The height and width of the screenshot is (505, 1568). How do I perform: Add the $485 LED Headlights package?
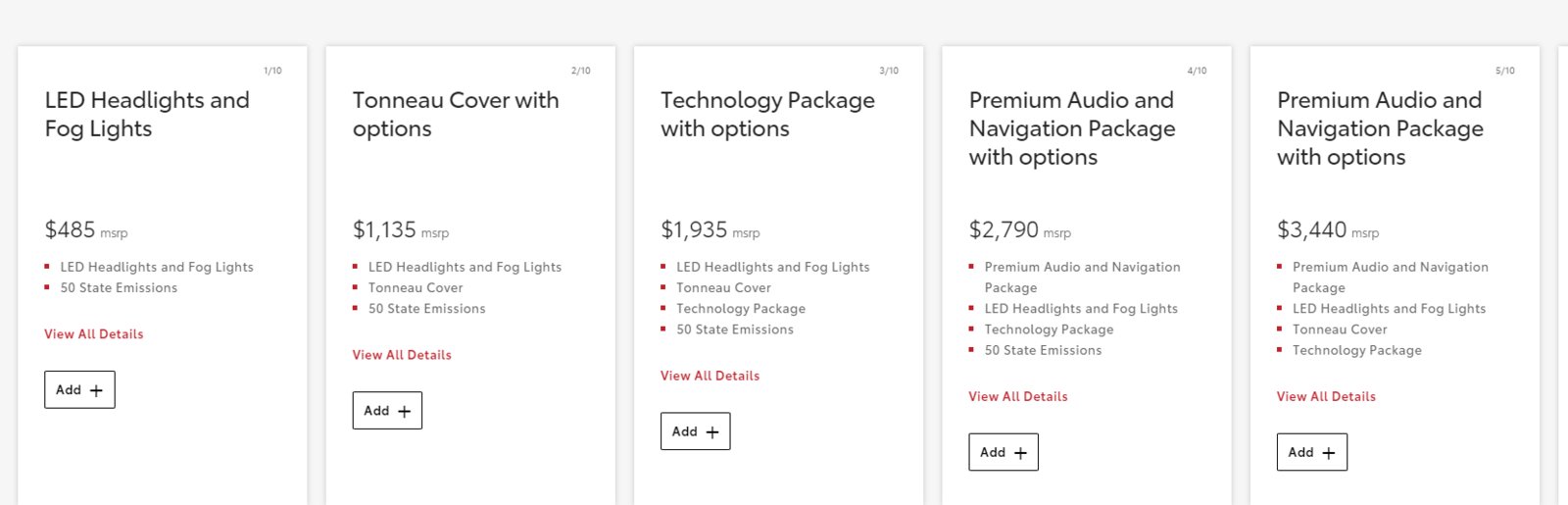(79, 389)
